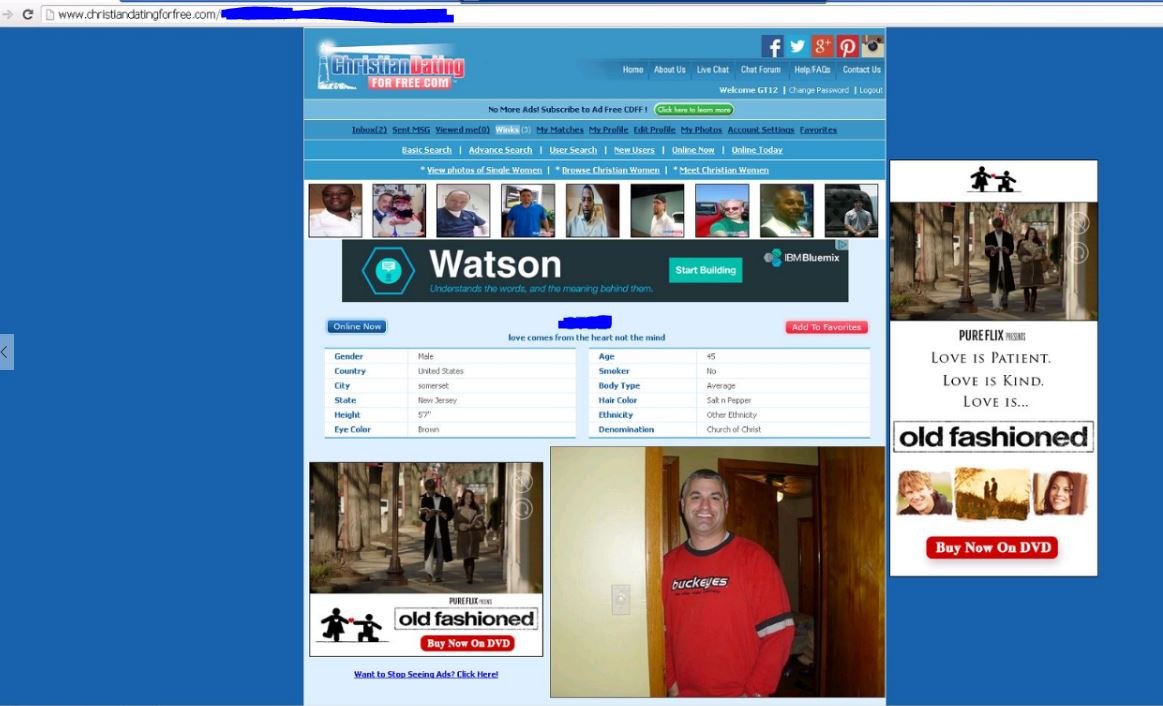Image resolution: width=1163 pixels, height=706 pixels.
Task: Open User Search
Action: (x=573, y=150)
